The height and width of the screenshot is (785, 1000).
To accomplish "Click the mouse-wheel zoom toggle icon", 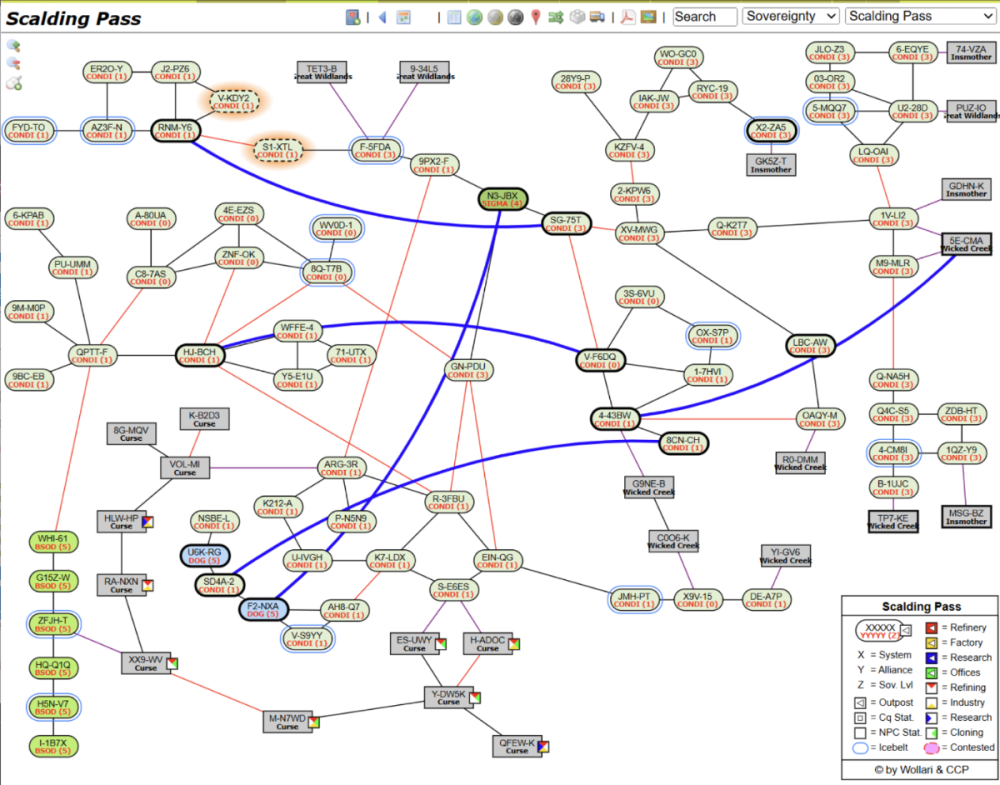I will pos(14,84).
